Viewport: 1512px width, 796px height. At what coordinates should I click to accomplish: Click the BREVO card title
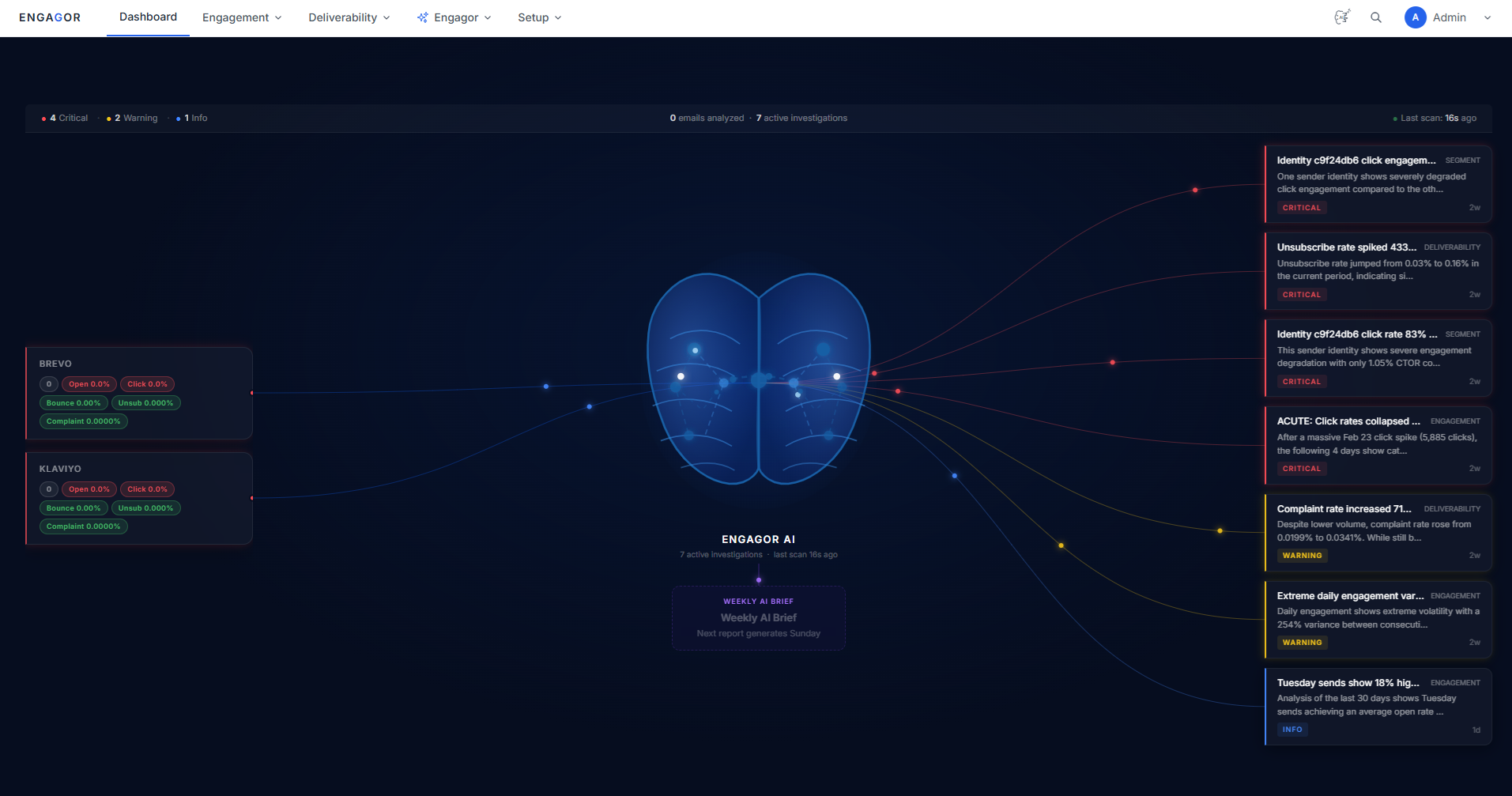pyautogui.click(x=55, y=364)
